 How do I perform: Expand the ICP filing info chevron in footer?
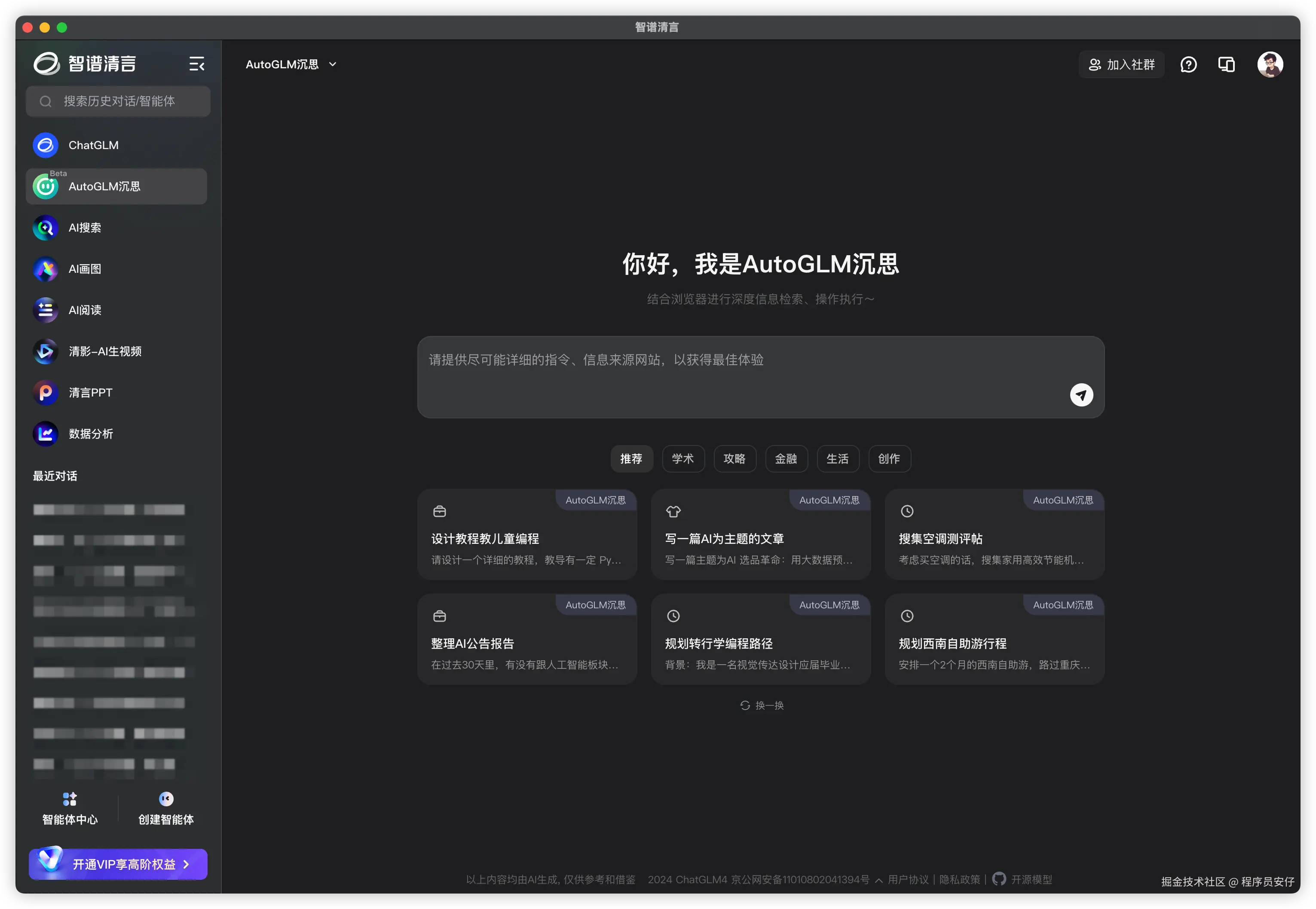tap(878, 881)
